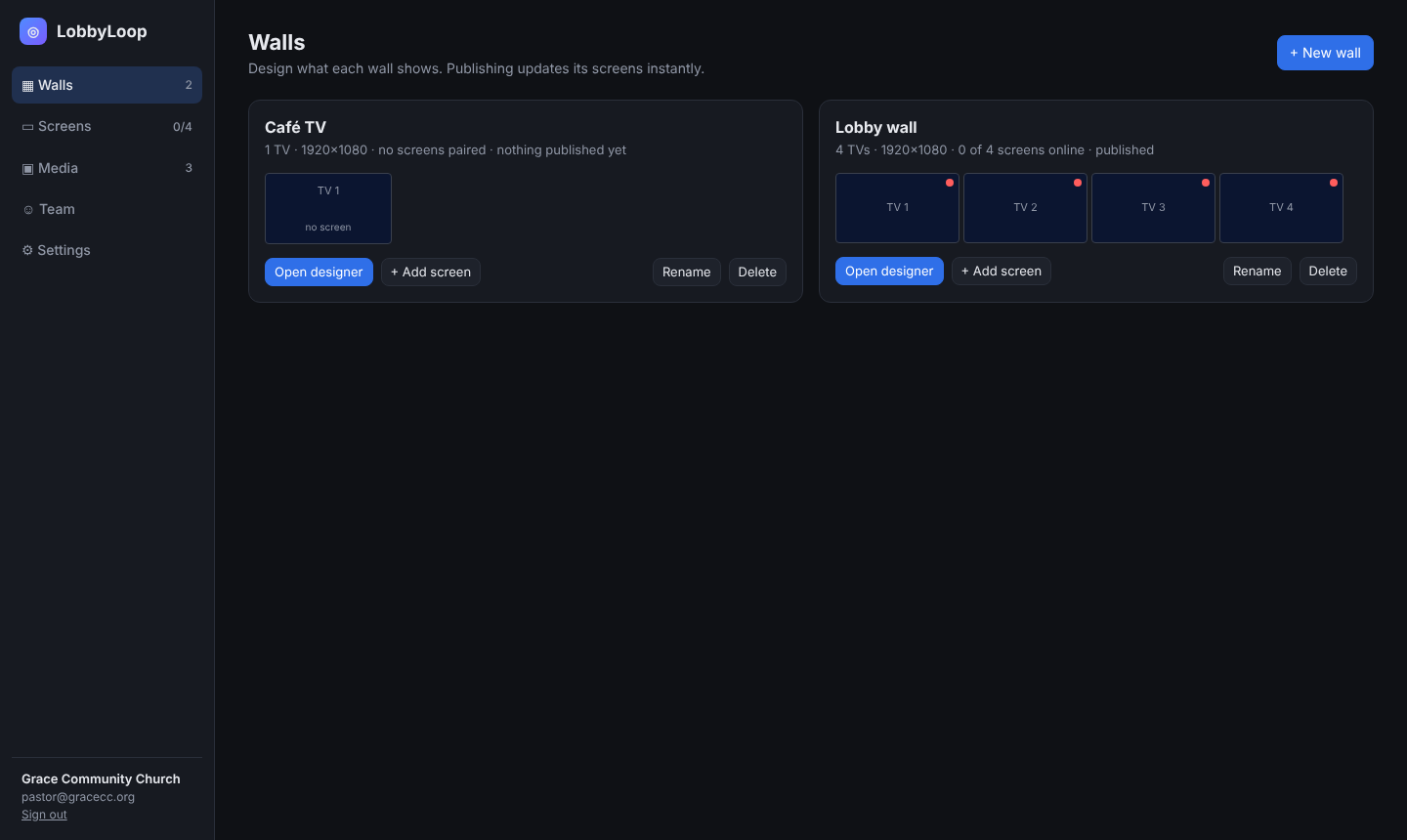
Task: Click the Café TV wall title
Action: point(295,127)
